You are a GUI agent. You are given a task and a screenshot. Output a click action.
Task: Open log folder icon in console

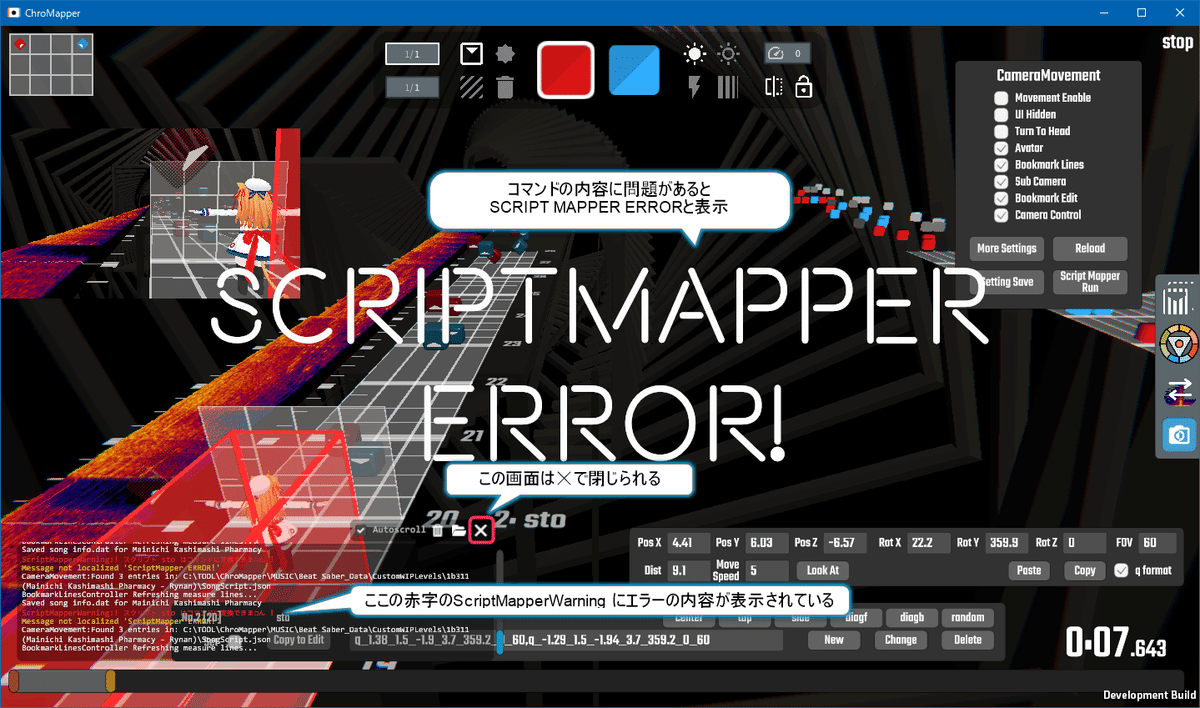[458, 530]
